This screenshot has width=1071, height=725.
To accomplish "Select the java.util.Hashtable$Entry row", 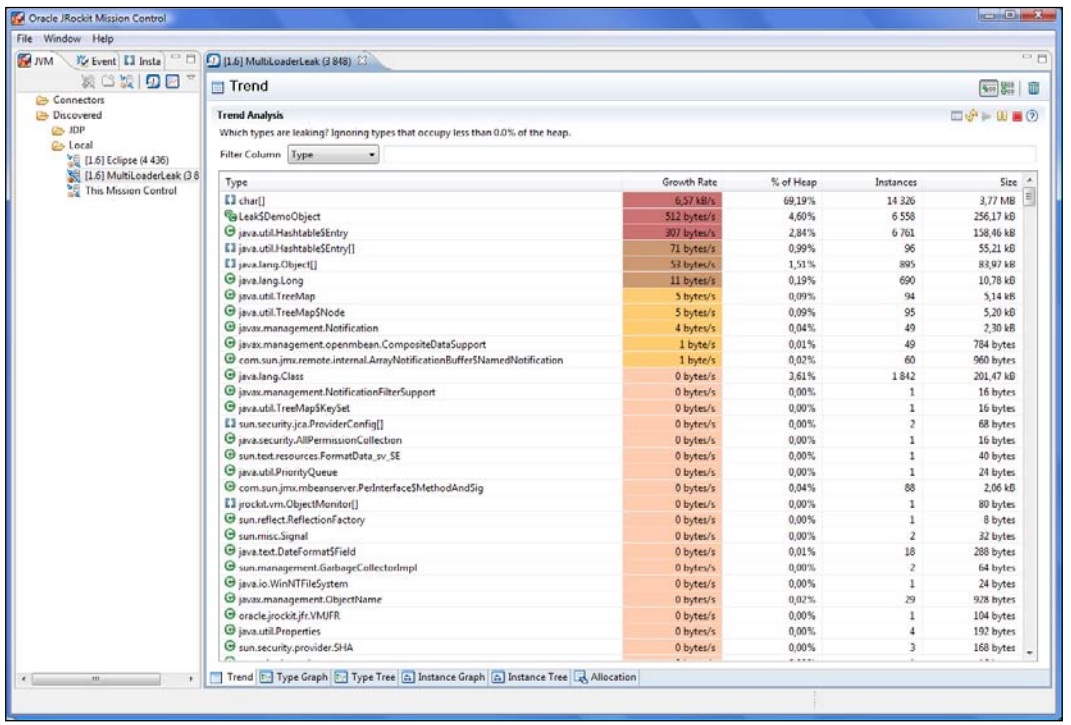I will (622, 232).
